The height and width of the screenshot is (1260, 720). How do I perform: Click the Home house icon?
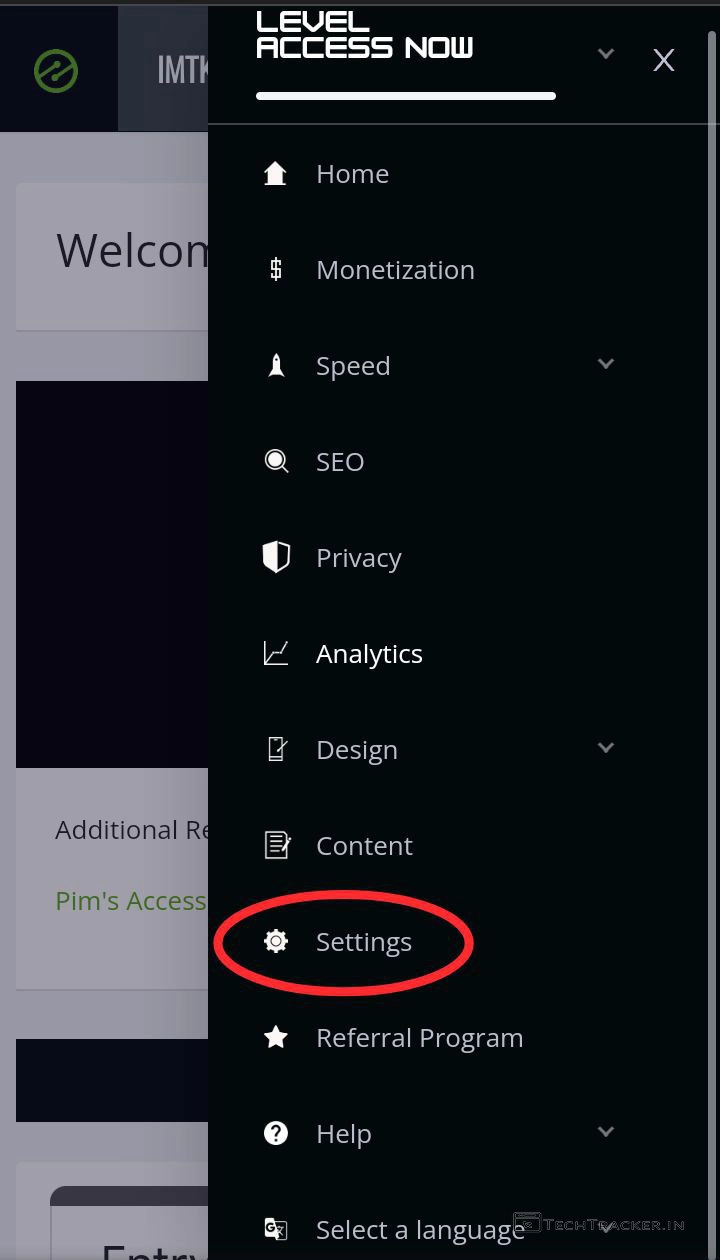275,174
